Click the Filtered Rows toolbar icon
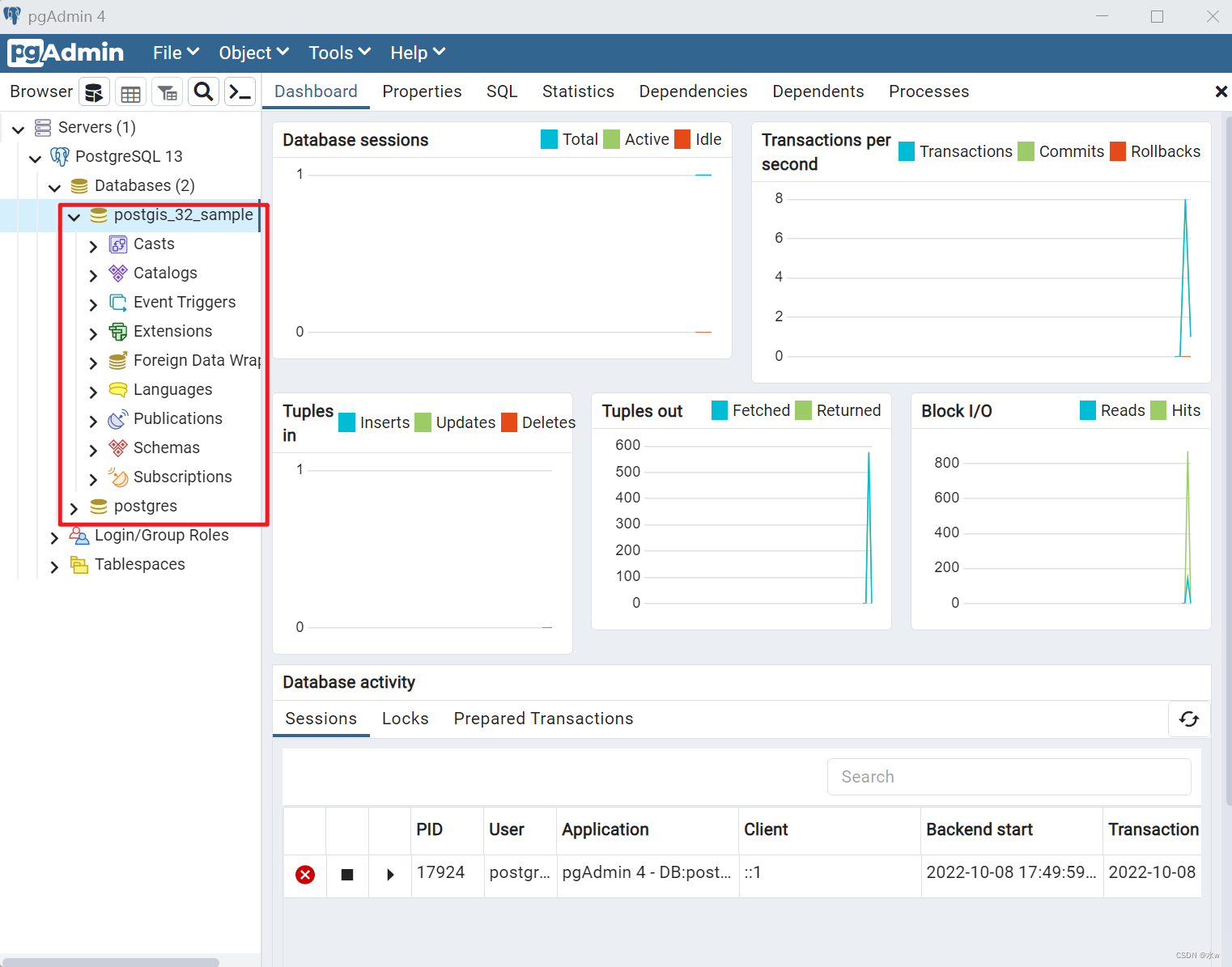 coord(168,92)
